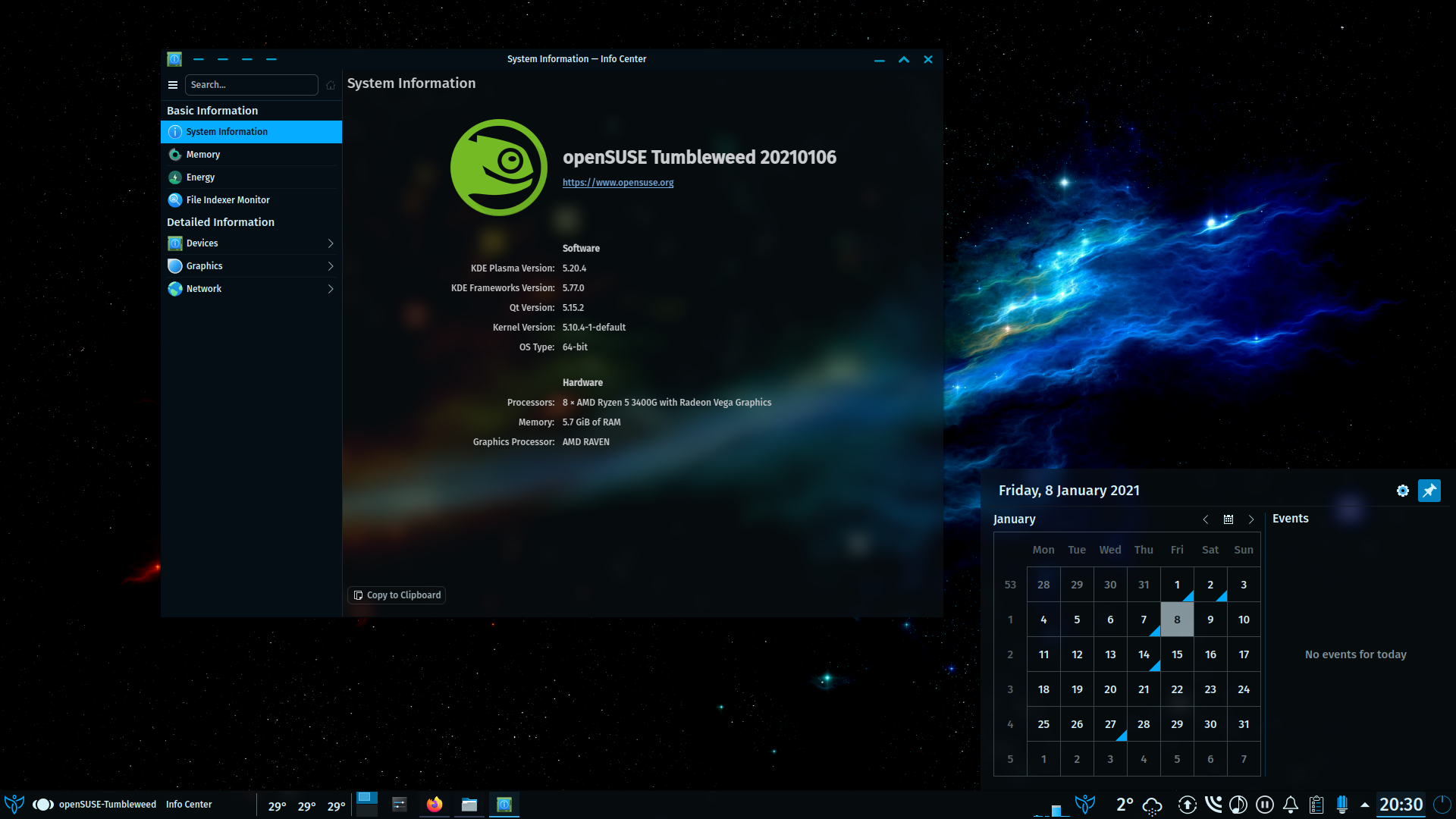The width and height of the screenshot is (1456, 819).
Task: Go to next month in calendar
Action: (x=1251, y=519)
